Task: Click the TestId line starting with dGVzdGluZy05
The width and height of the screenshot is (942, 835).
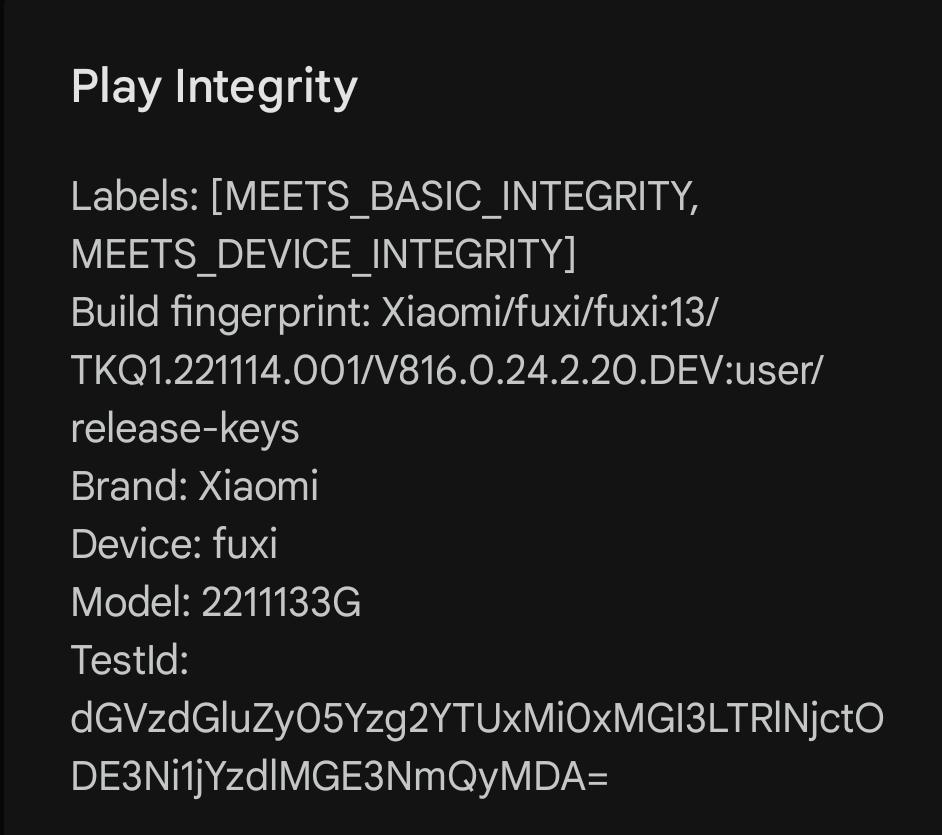Action: 477,719
